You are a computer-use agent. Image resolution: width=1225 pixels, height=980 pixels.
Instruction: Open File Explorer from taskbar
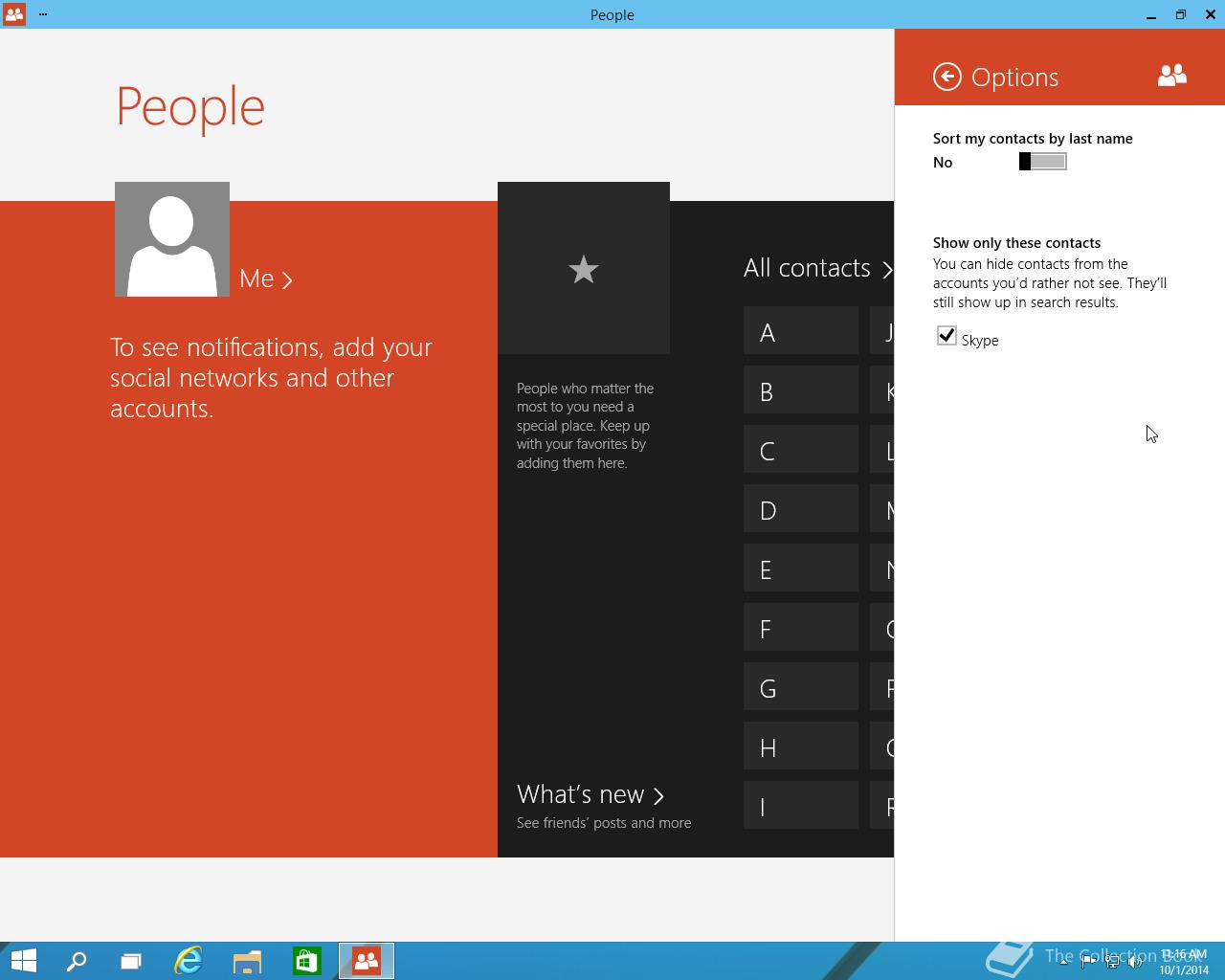pyautogui.click(x=248, y=961)
